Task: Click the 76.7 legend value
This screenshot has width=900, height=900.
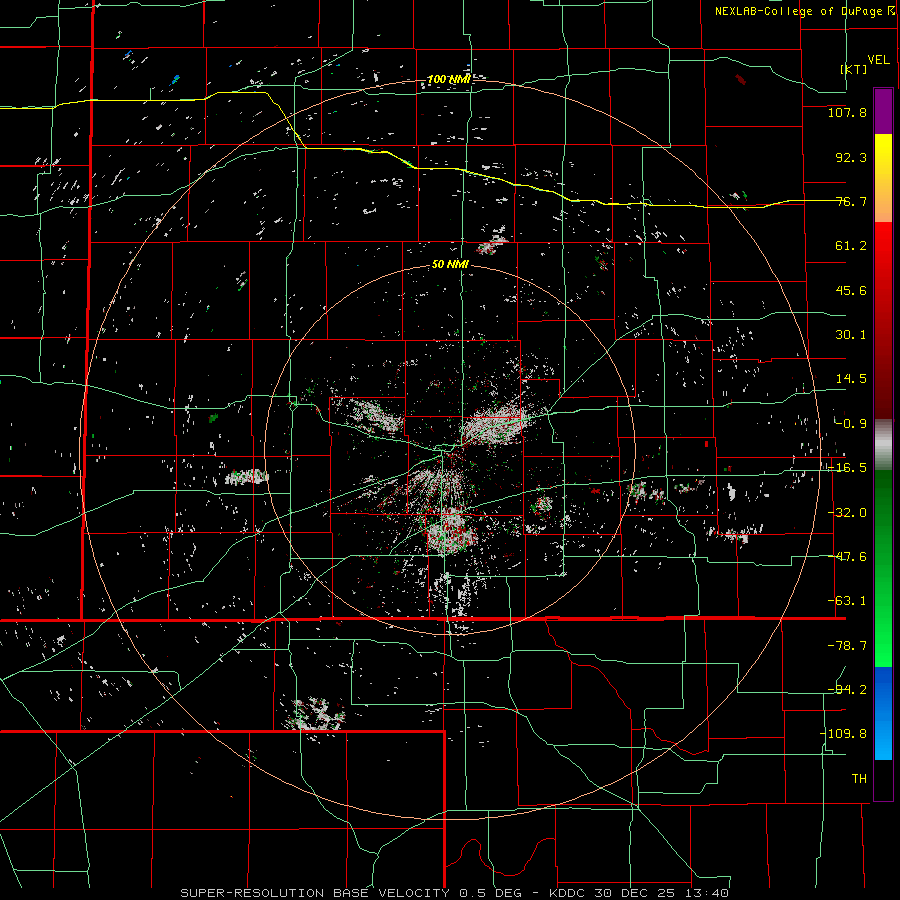Action: 851,201
